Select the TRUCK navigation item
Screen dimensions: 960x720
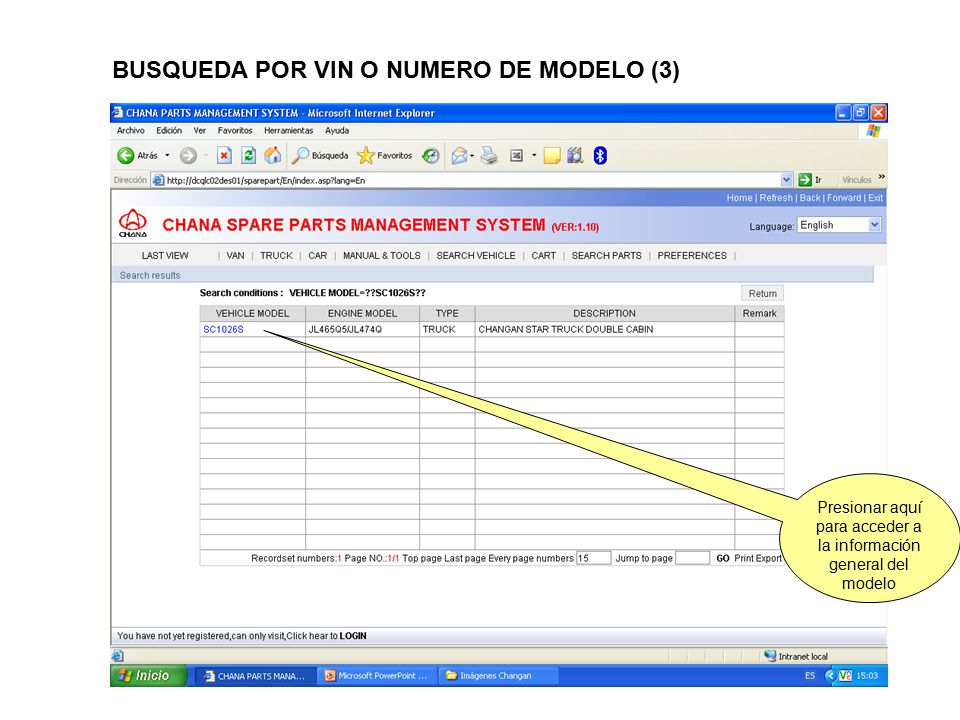(x=276, y=255)
